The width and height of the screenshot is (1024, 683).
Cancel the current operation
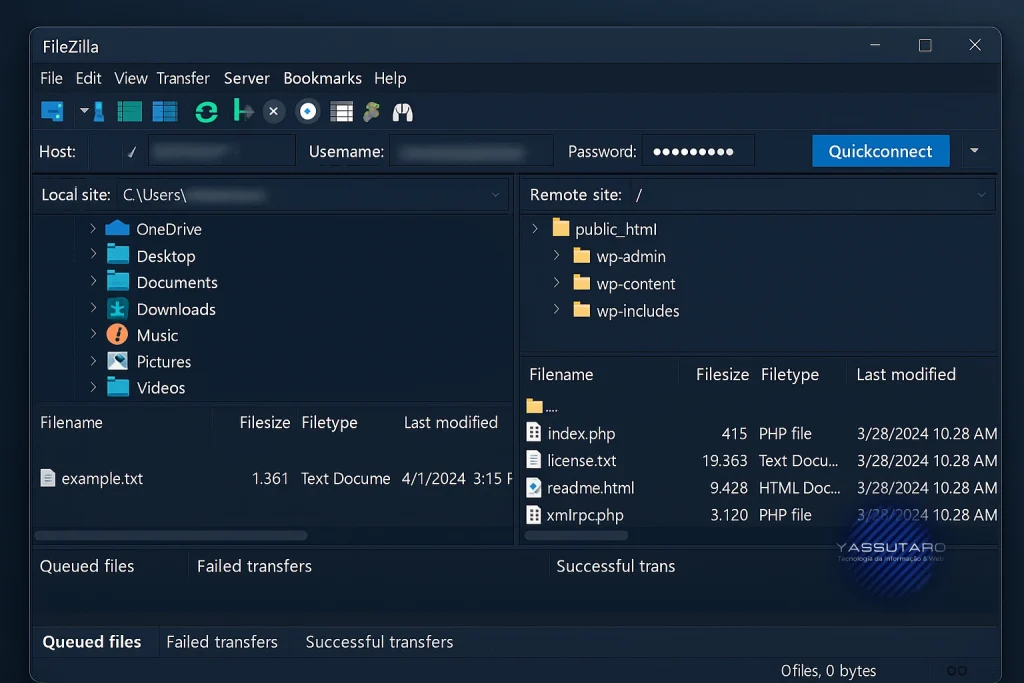274,111
